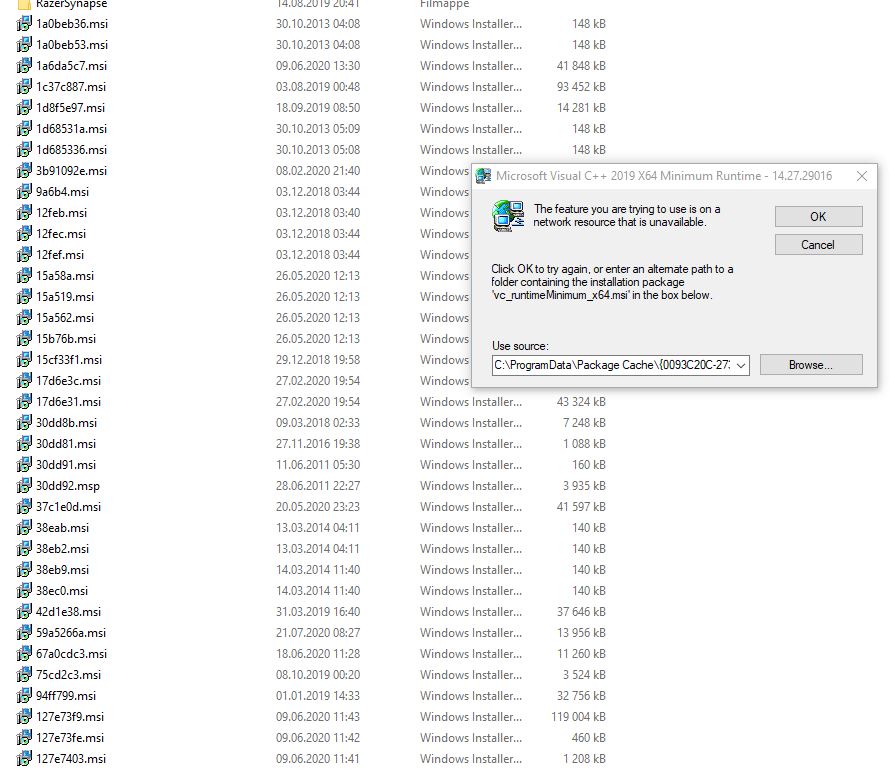The image size is (890, 769).
Task: Select the icon of 1a0beb53.msi
Action: tap(24, 45)
